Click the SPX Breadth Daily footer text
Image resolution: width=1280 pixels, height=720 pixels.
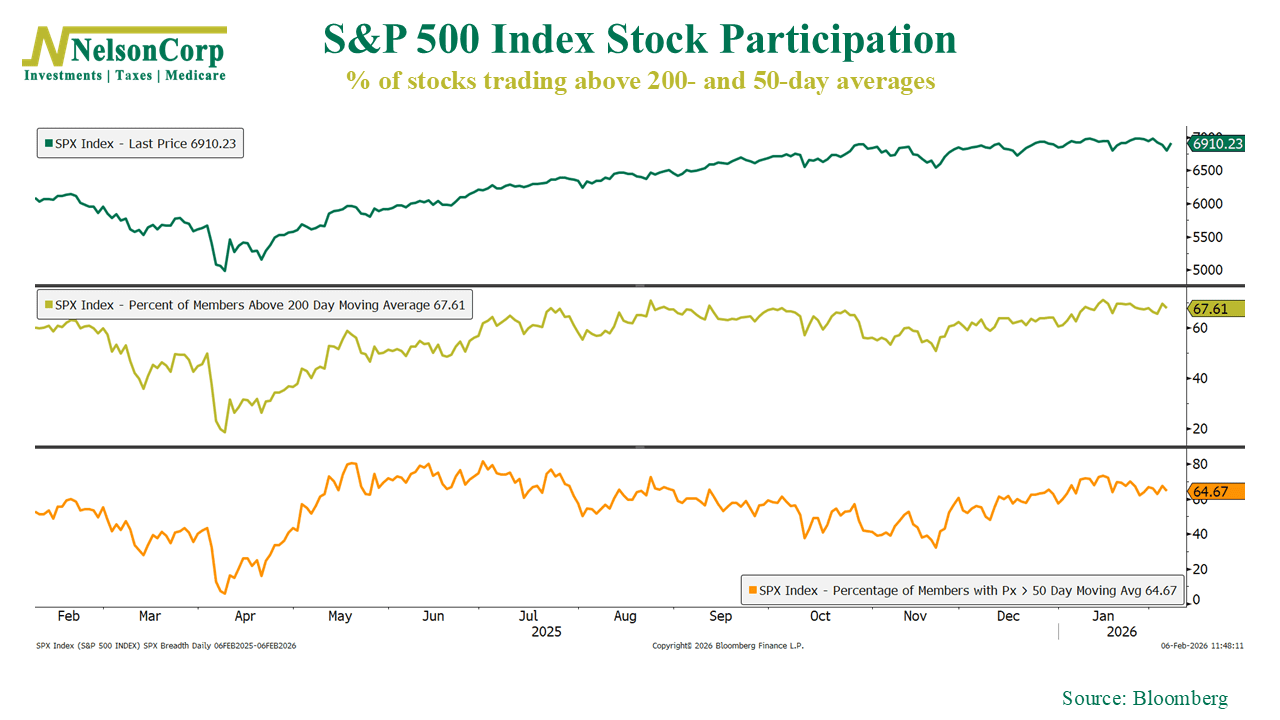(x=166, y=646)
